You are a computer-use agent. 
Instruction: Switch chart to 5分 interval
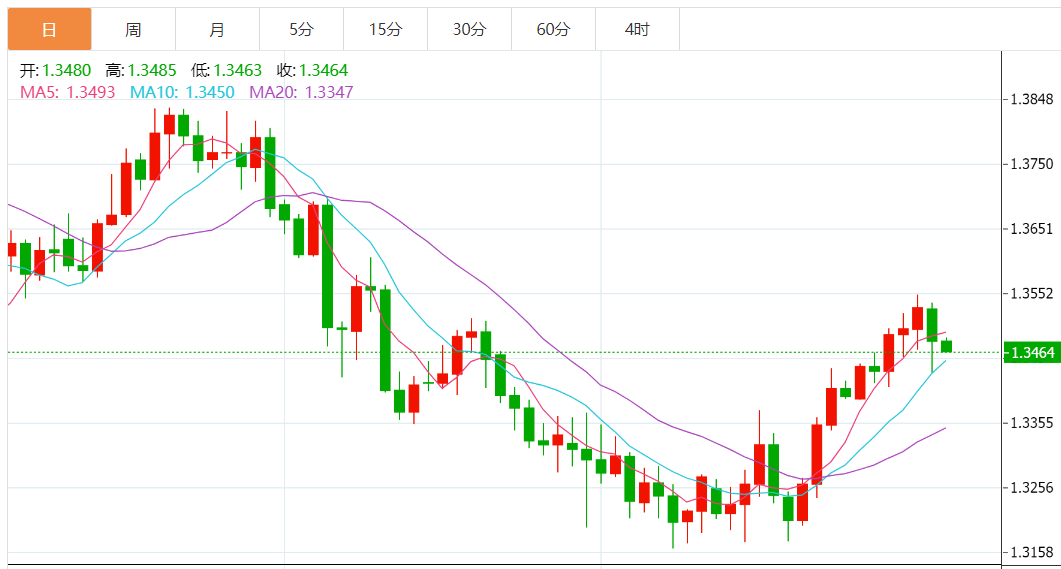pyautogui.click(x=301, y=30)
